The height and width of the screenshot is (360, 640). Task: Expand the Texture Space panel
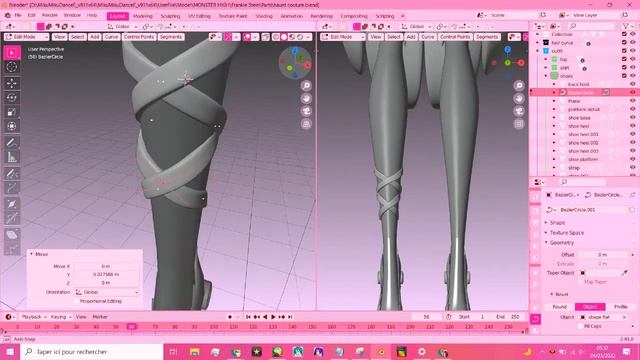(567, 233)
